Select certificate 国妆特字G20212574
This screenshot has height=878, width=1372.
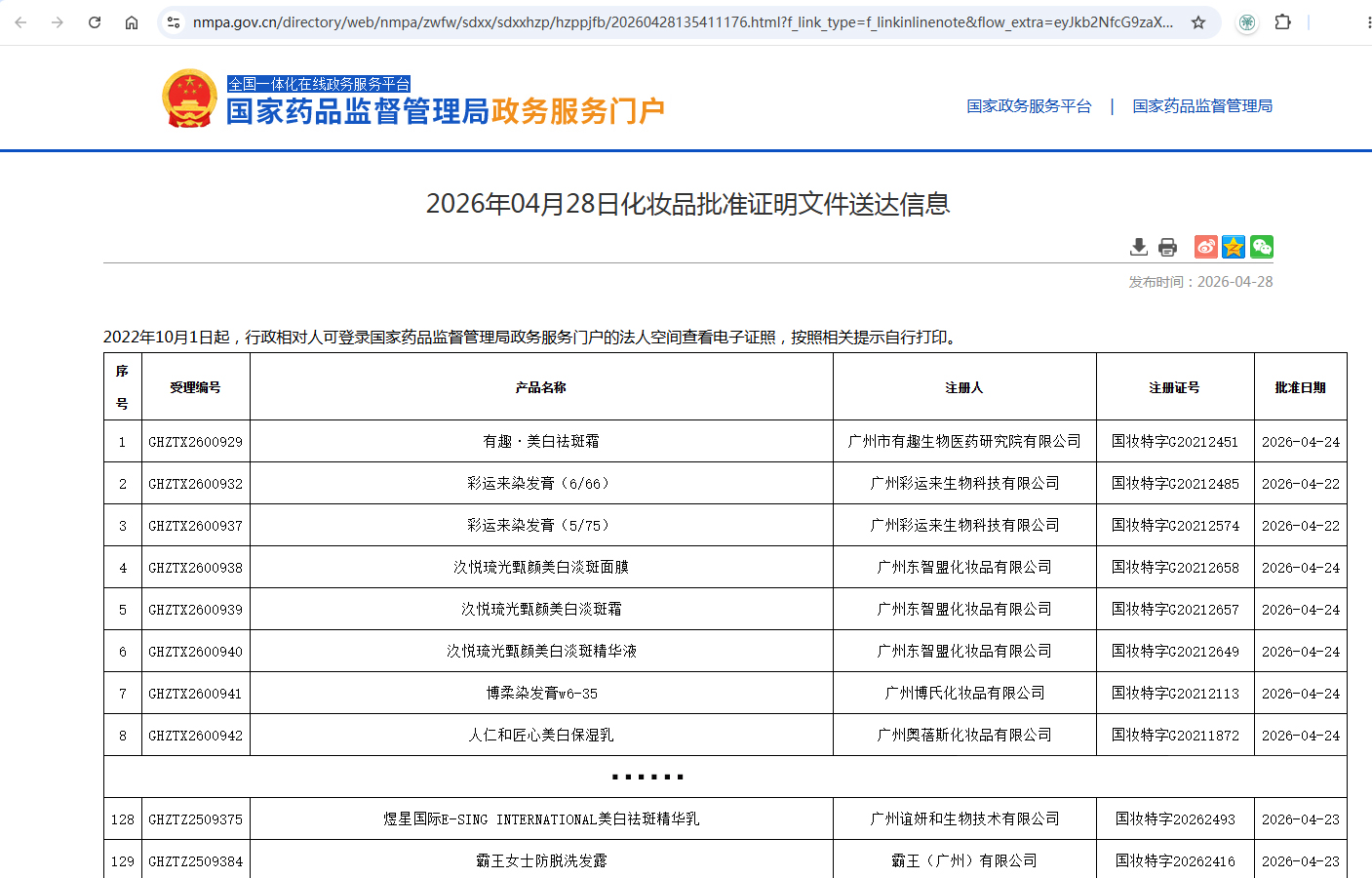[1175, 526]
